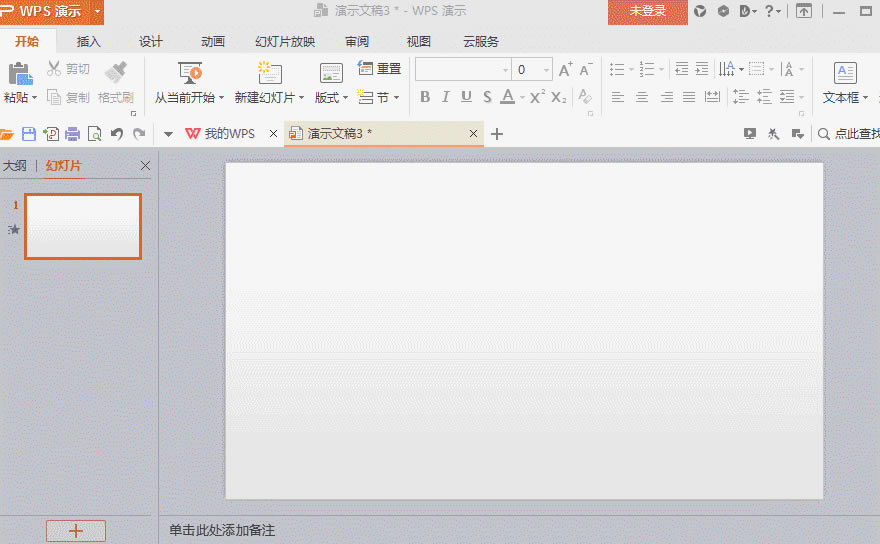This screenshot has width=880, height=544.
Task: Click the decrease indent icon
Action: 681,69
